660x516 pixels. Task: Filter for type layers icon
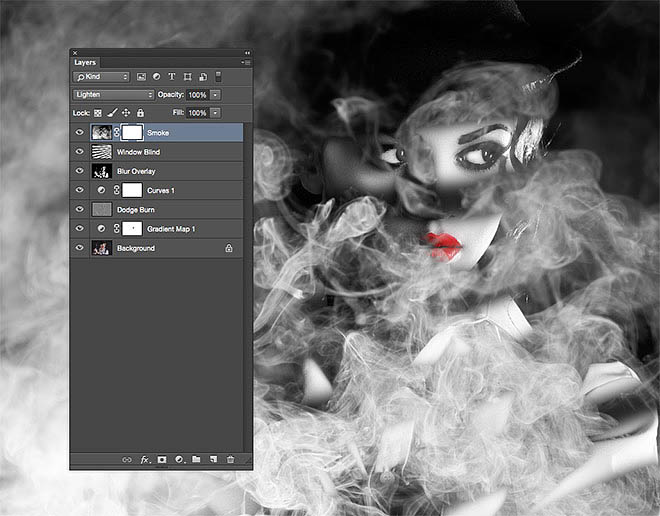[x=172, y=77]
